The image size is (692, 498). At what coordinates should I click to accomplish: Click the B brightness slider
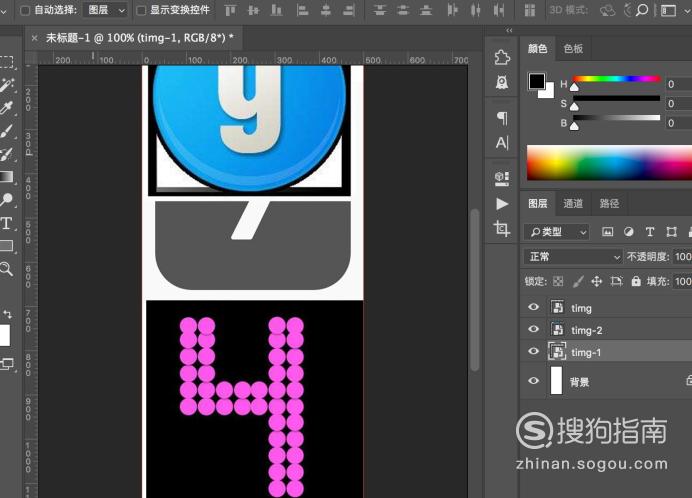[617, 118]
